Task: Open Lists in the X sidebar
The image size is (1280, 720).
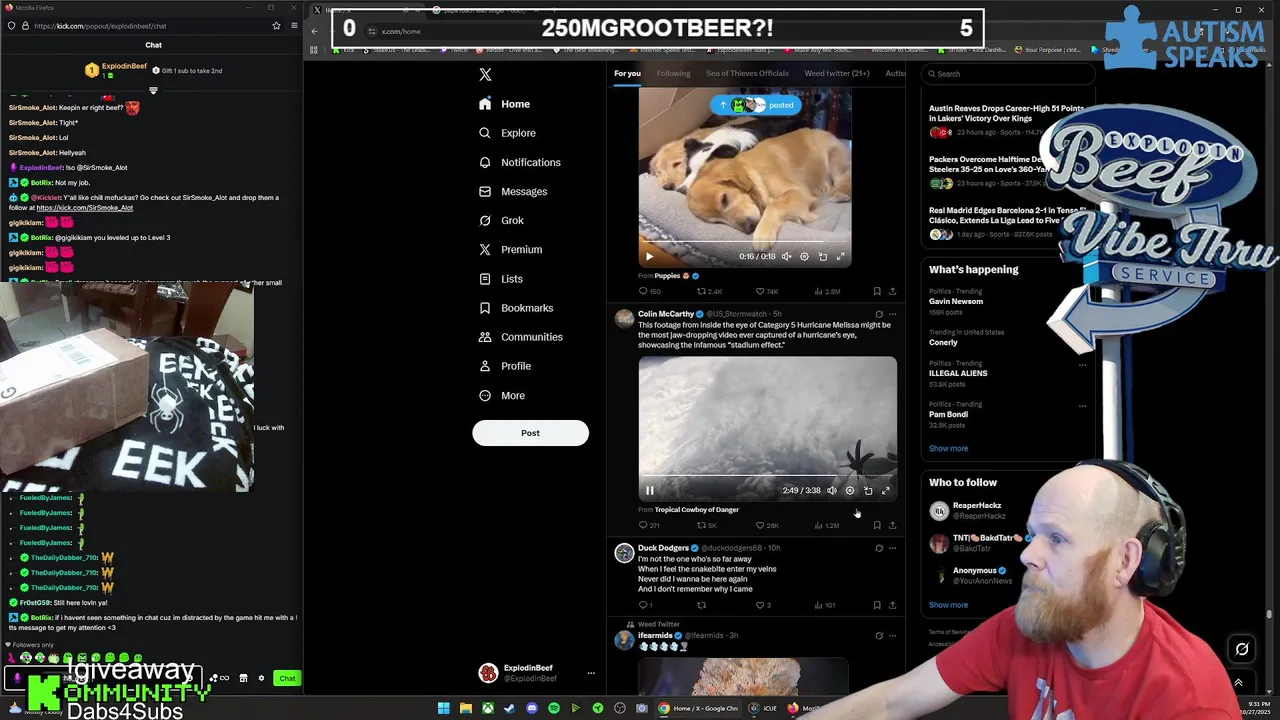Action: 500,279
